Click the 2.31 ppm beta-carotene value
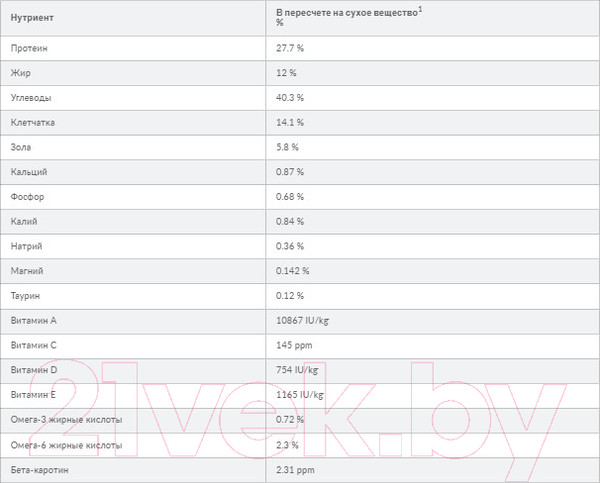Image resolution: width=600 pixels, height=483 pixels. coord(295,468)
